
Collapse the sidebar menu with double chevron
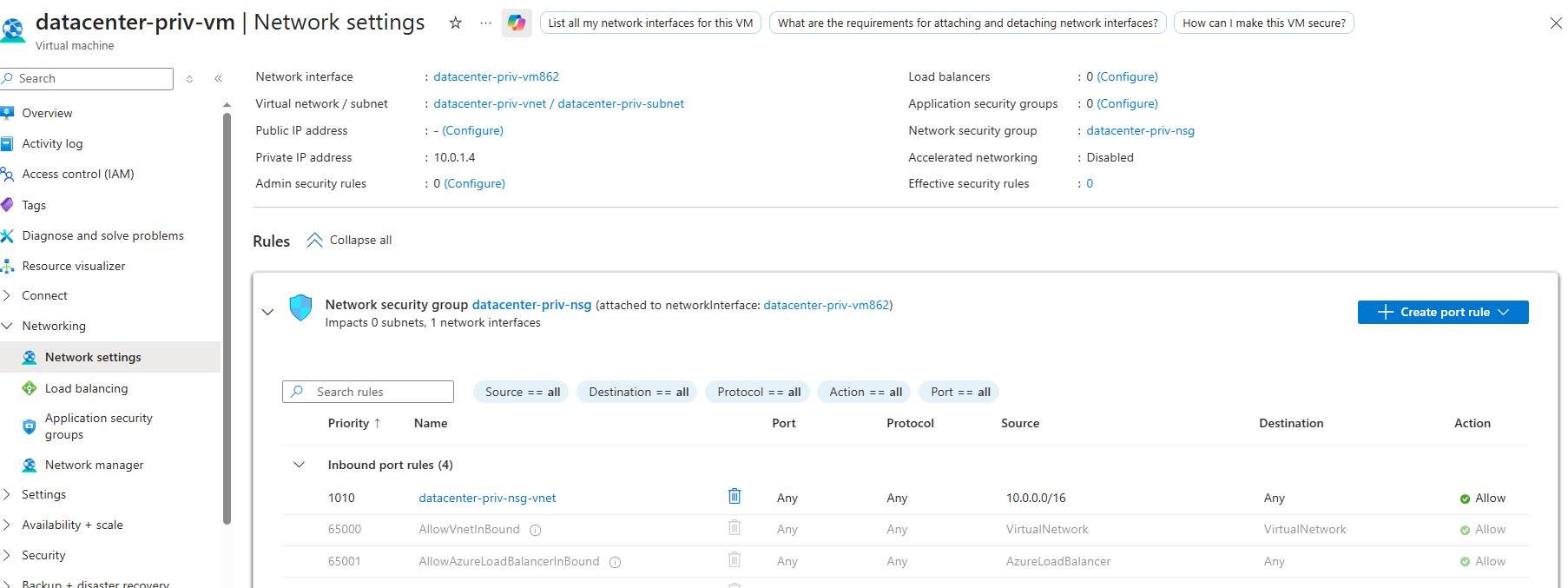218,79
